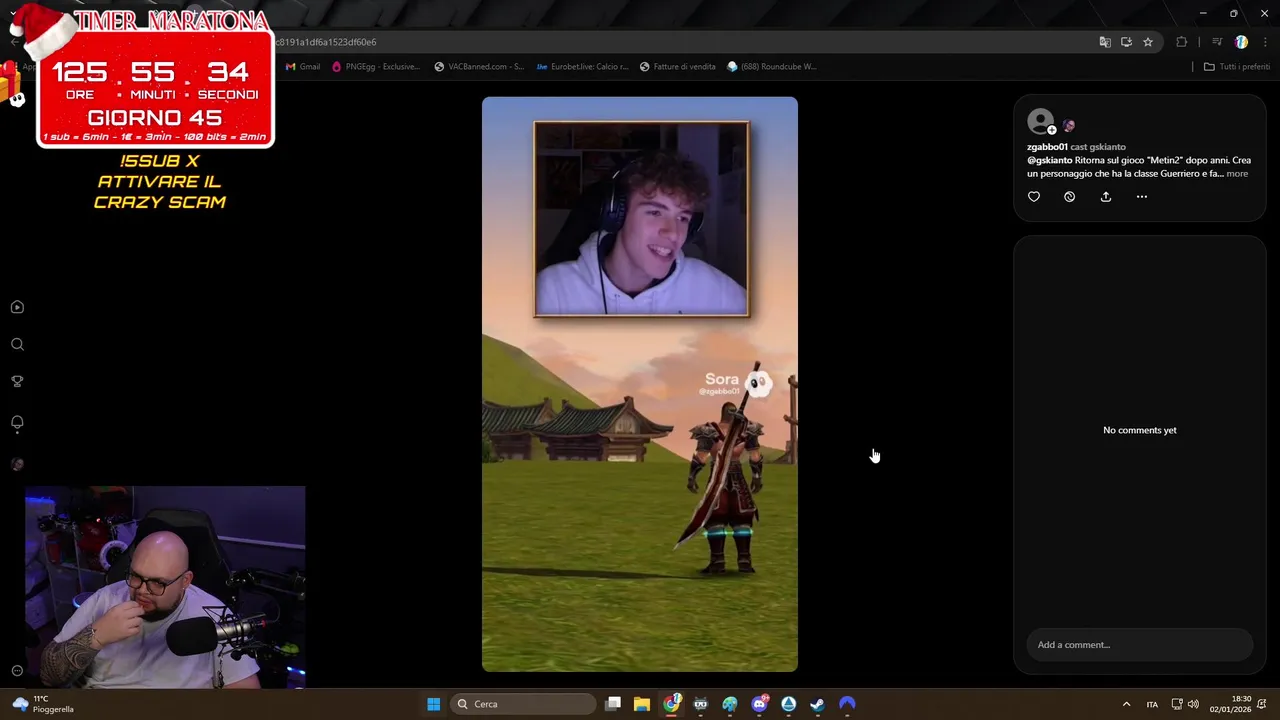Open search in the Sora sidebar
The image size is (1280, 720).
pos(17,344)
